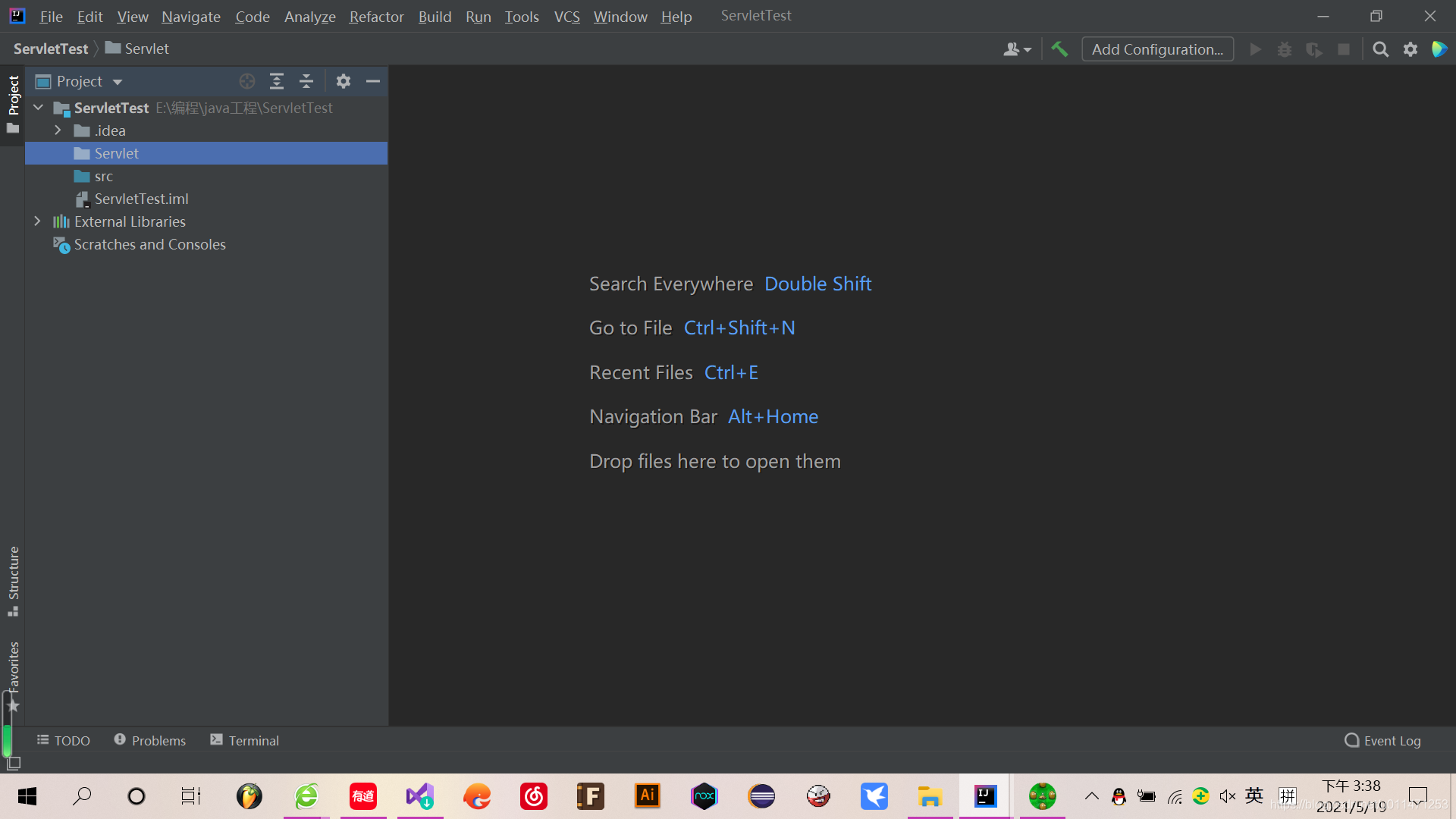Open IDE settings gear in top toolbar
This screenshot has height=819, width=1456.
point(1410,49)
